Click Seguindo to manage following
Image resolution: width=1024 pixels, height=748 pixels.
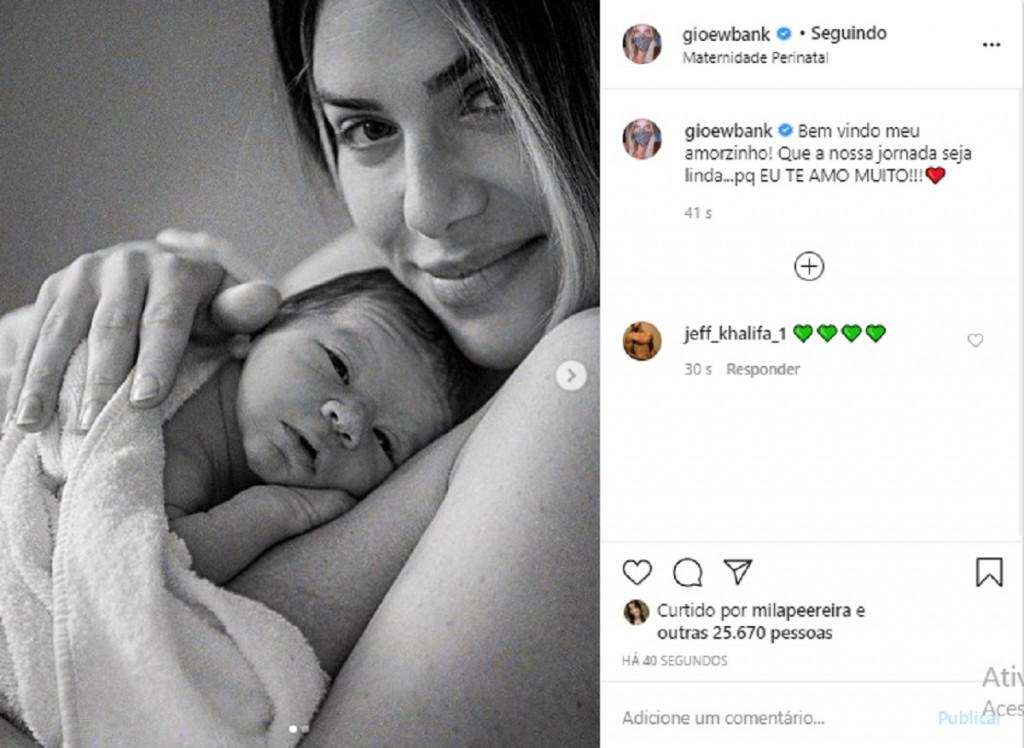(848, 33)
